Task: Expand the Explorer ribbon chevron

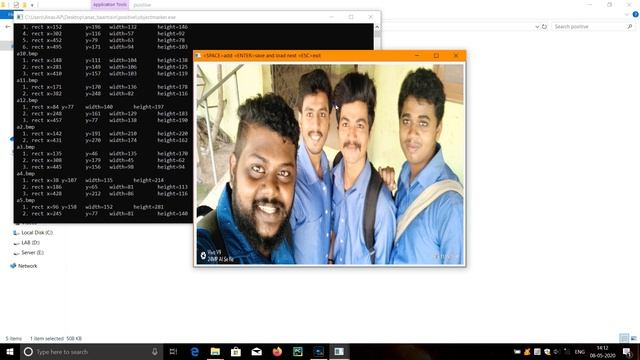Action: (x=627, y=14)
